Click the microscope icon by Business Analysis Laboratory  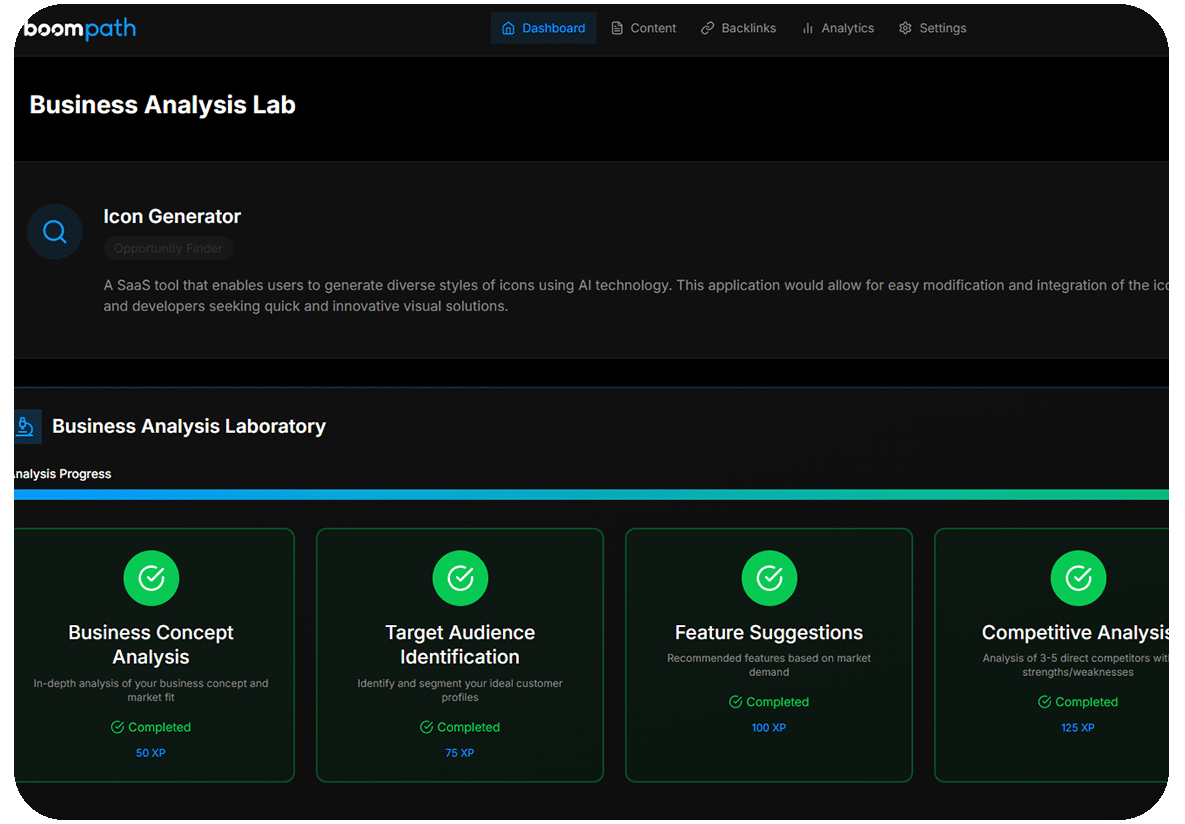[26, 426]
